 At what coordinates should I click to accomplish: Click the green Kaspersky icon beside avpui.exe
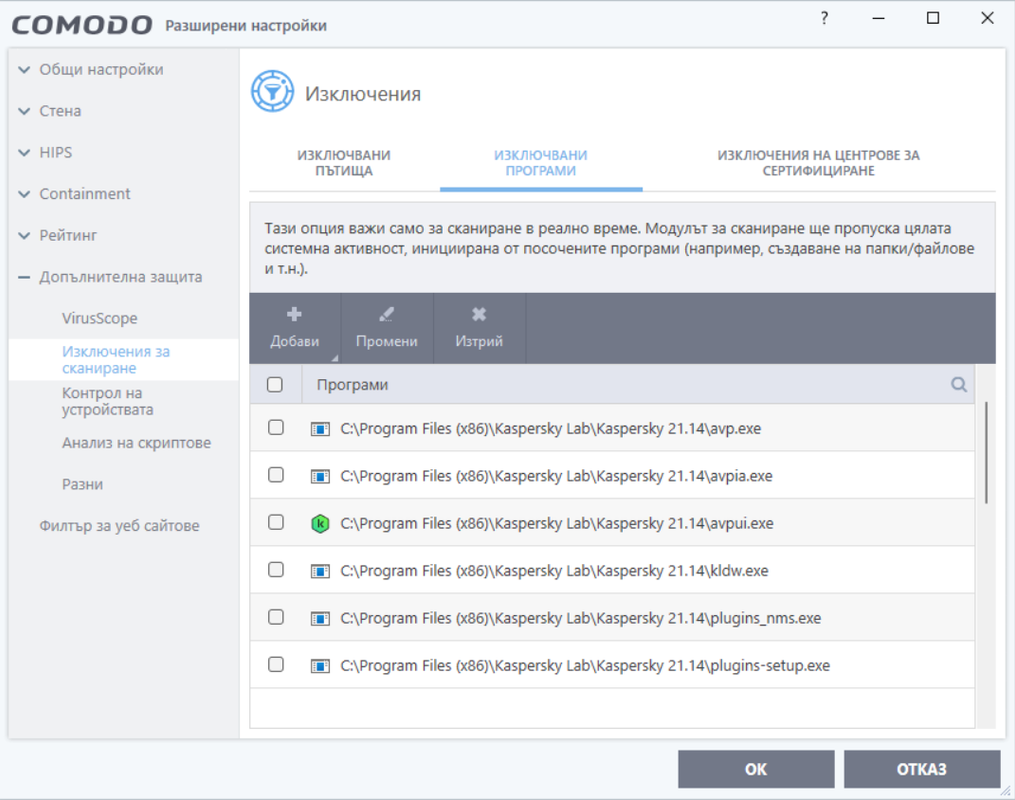coord(320,523)
